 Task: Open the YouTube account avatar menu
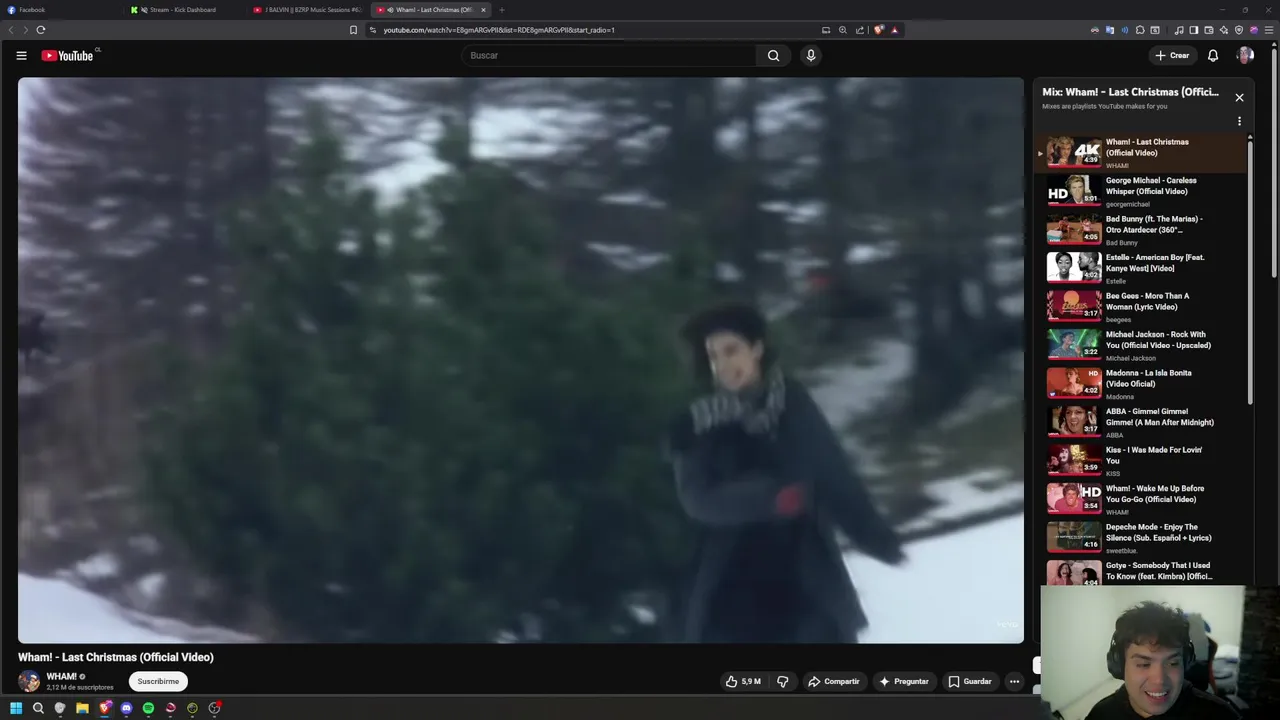pos(1245,56)
